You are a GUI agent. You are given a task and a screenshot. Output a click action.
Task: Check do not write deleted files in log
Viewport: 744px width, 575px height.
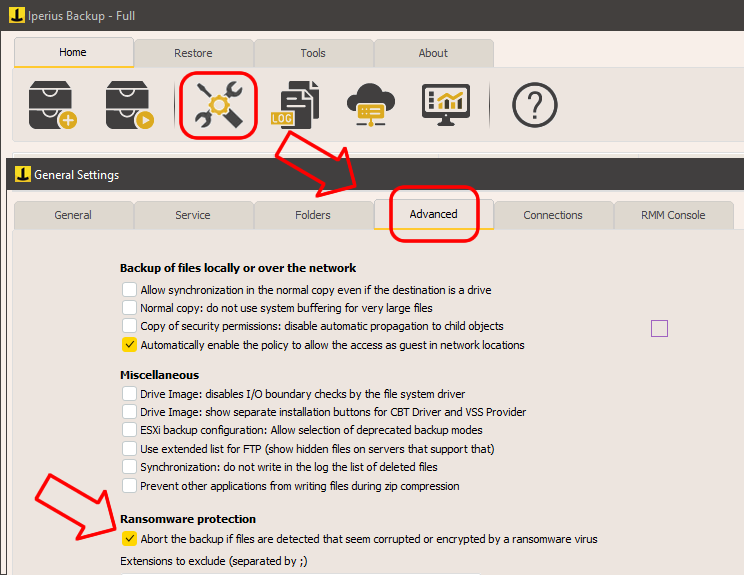[x=129, y=466]
